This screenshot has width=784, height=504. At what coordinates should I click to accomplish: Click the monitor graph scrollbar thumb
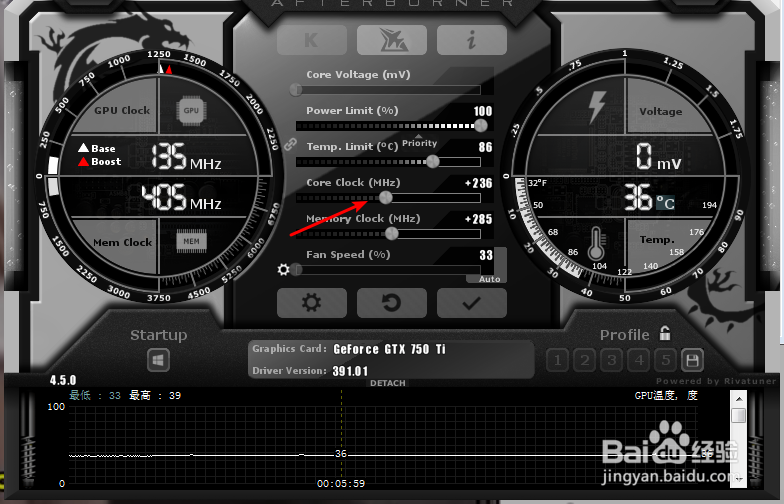[738, 416]
